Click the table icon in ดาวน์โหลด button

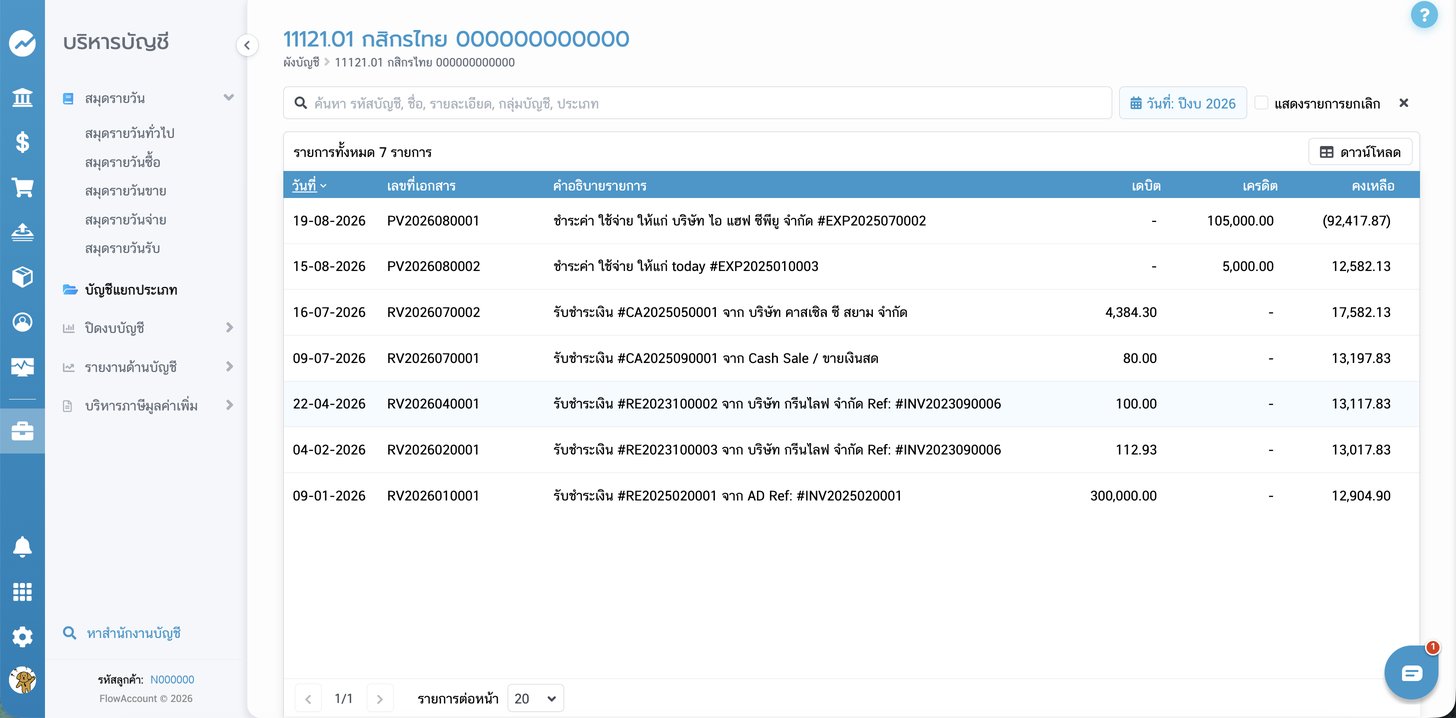point(1327,152)
